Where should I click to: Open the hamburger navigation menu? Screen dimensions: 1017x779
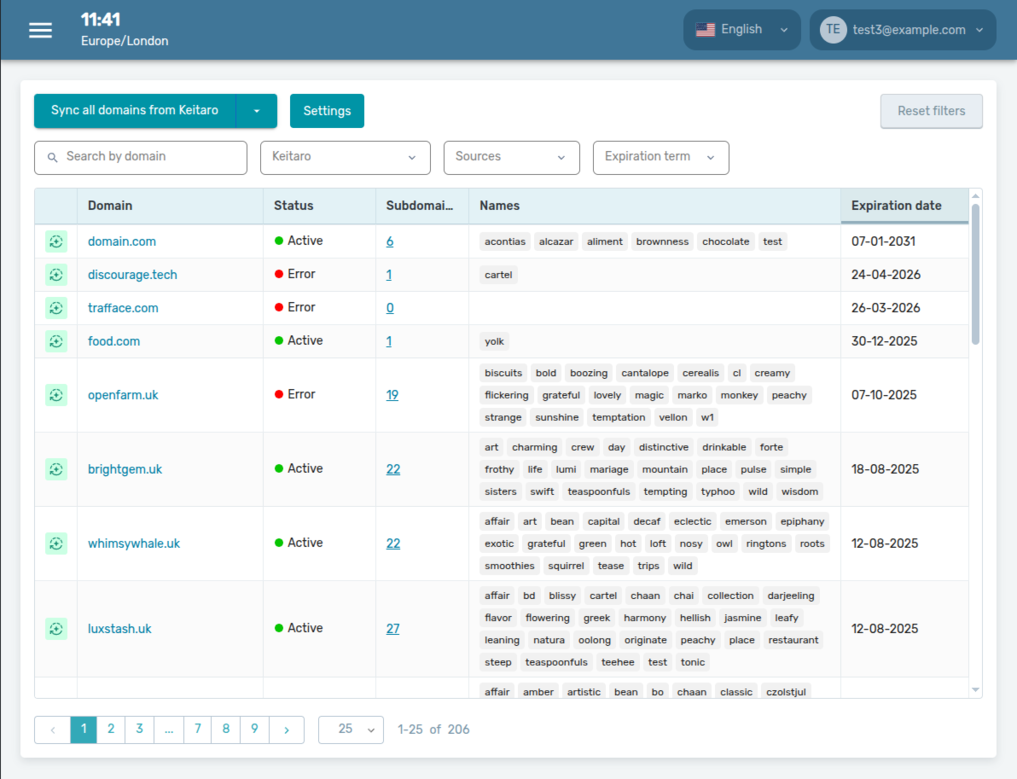[40, 30]
